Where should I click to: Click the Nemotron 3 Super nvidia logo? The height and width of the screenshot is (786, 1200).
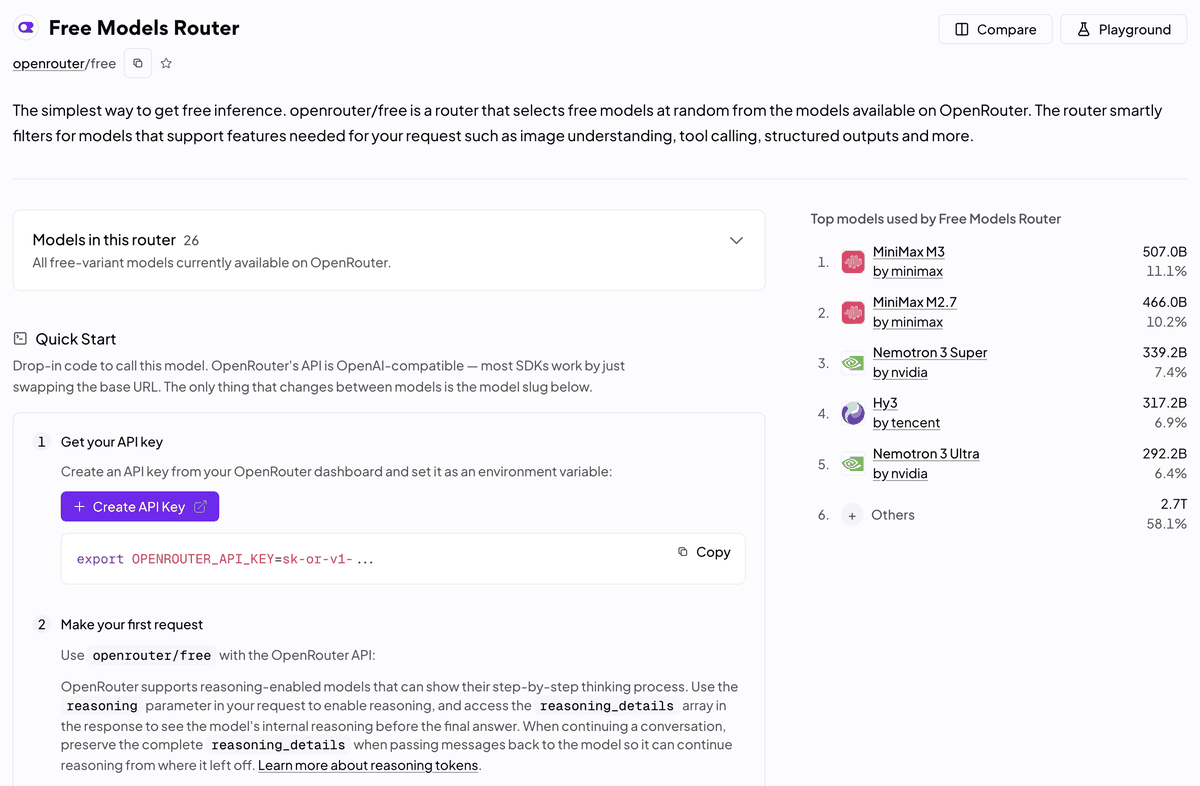tap(853, 363)
